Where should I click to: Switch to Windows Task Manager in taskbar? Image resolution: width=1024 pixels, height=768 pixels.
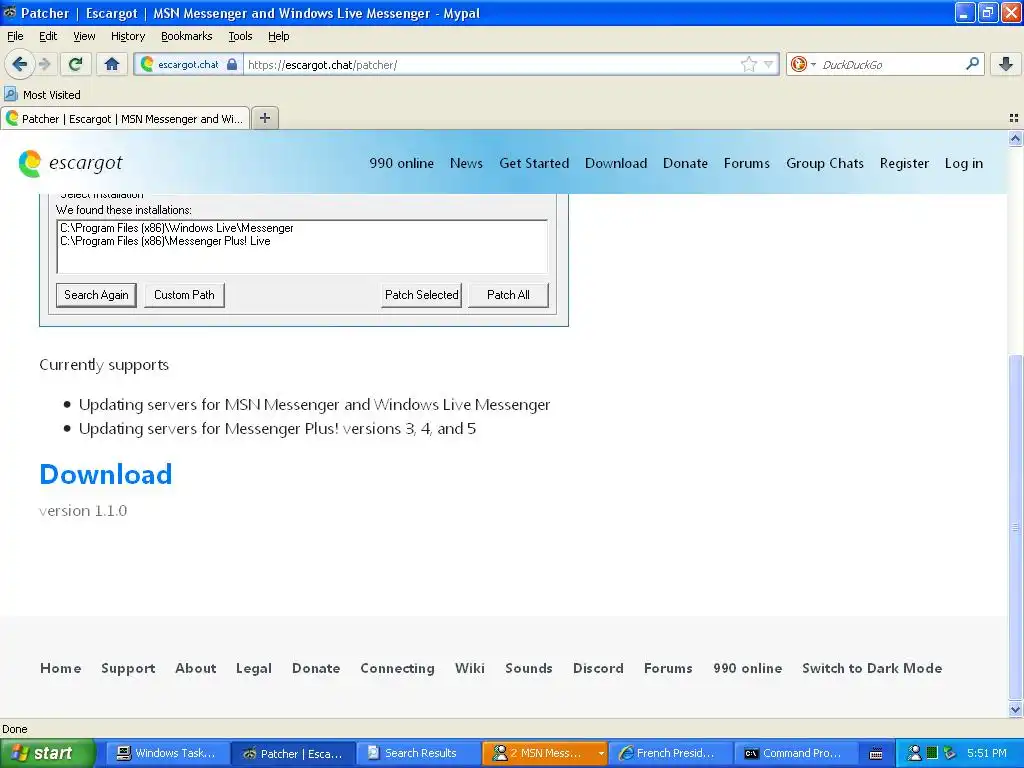(x=167, y=753)
